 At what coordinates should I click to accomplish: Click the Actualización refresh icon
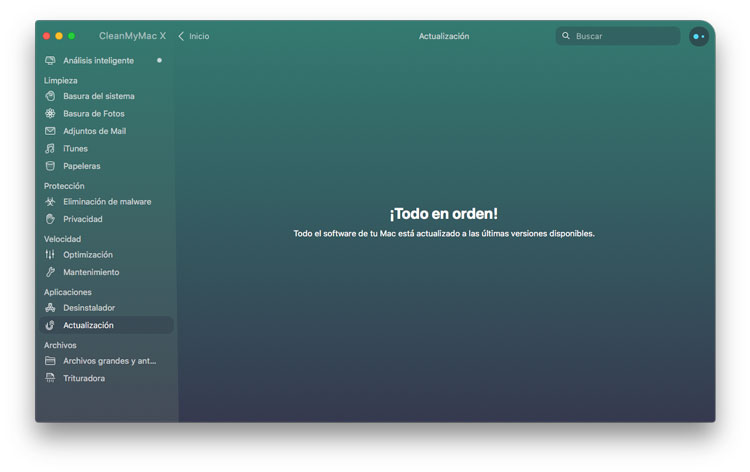click(x=50, y=325)
